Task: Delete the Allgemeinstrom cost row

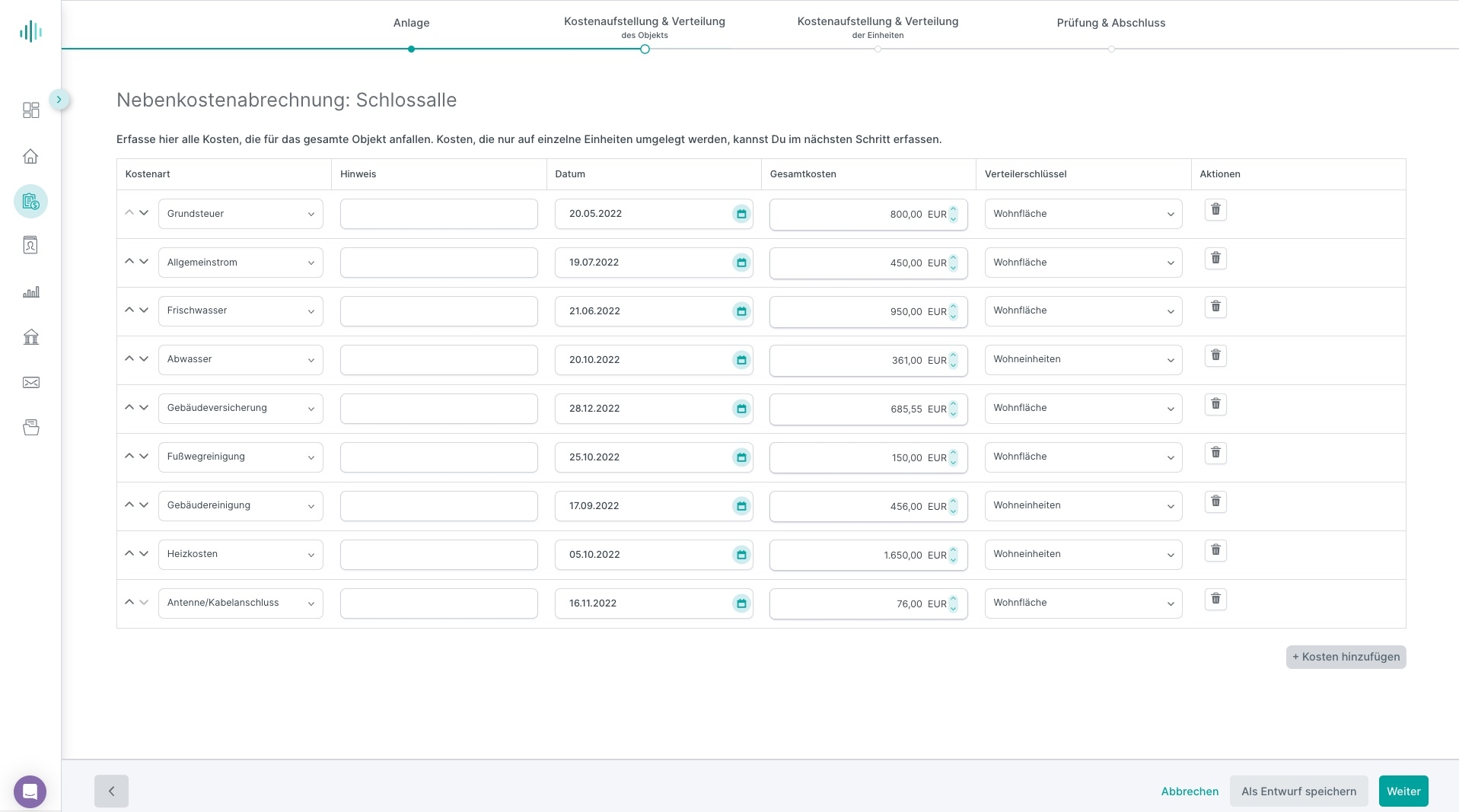Action: 1215,258
